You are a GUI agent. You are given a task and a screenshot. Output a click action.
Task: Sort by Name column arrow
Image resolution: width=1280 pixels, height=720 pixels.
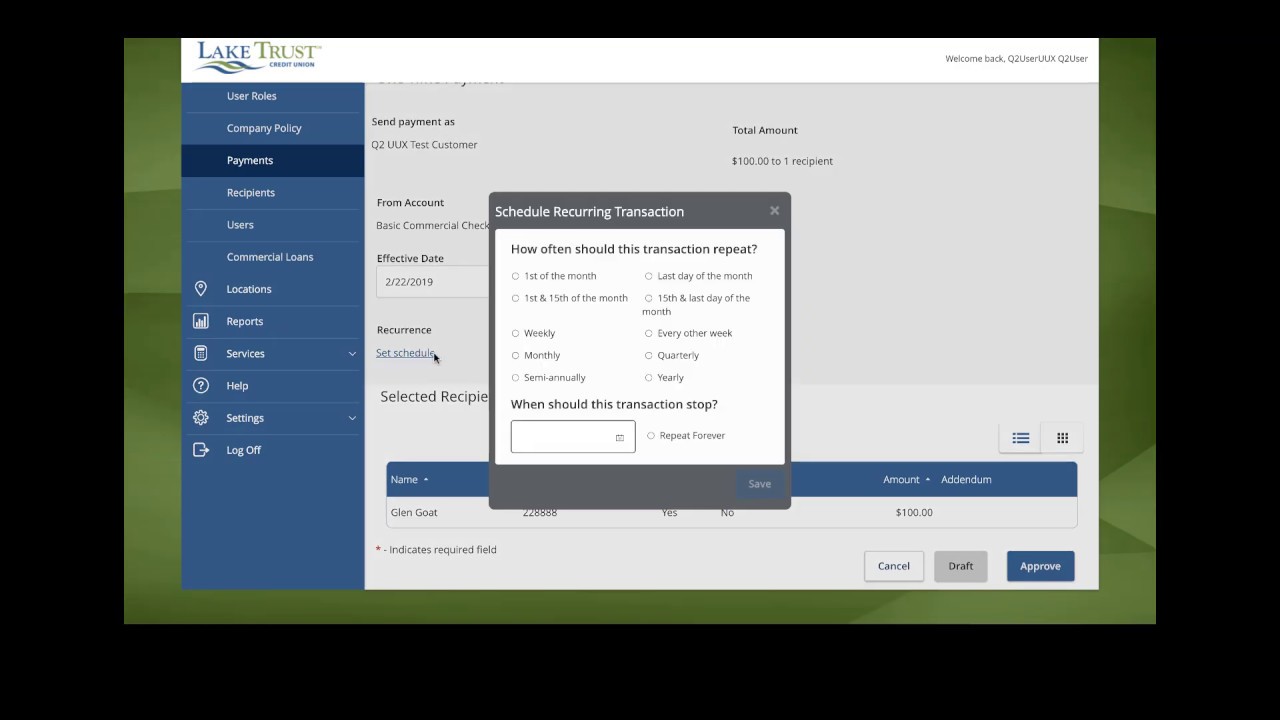(426, 479)
